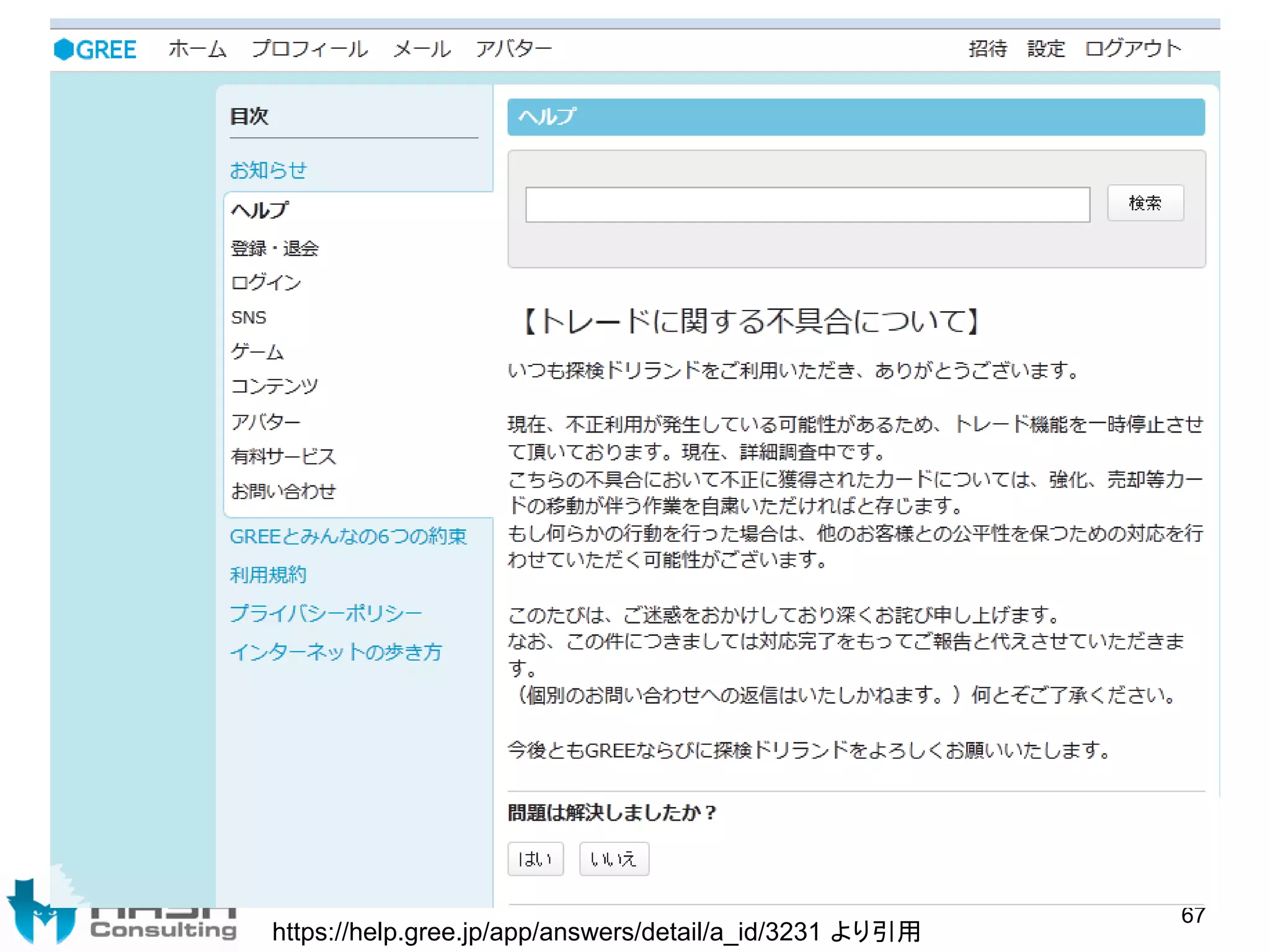Open the ゲーム help category
The height and width of the screenshot is (952, 1270).
(x=257, y=352)
